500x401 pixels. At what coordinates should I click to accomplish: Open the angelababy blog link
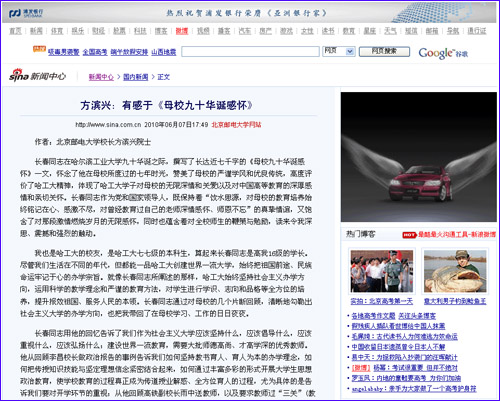(414, 388)
